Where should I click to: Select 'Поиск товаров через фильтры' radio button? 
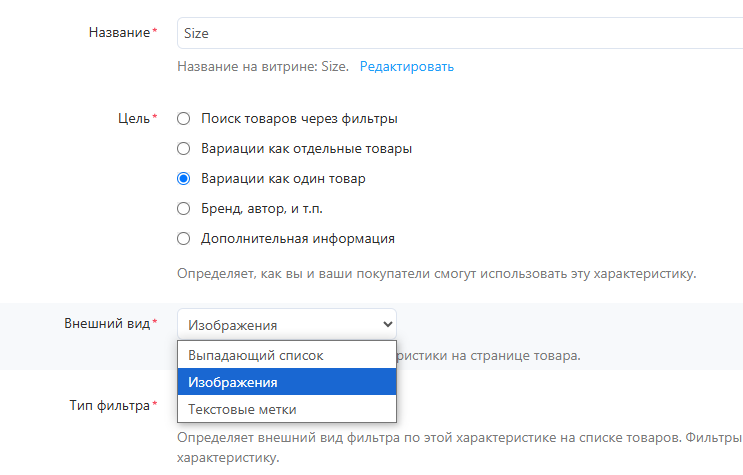click(183, 119)
